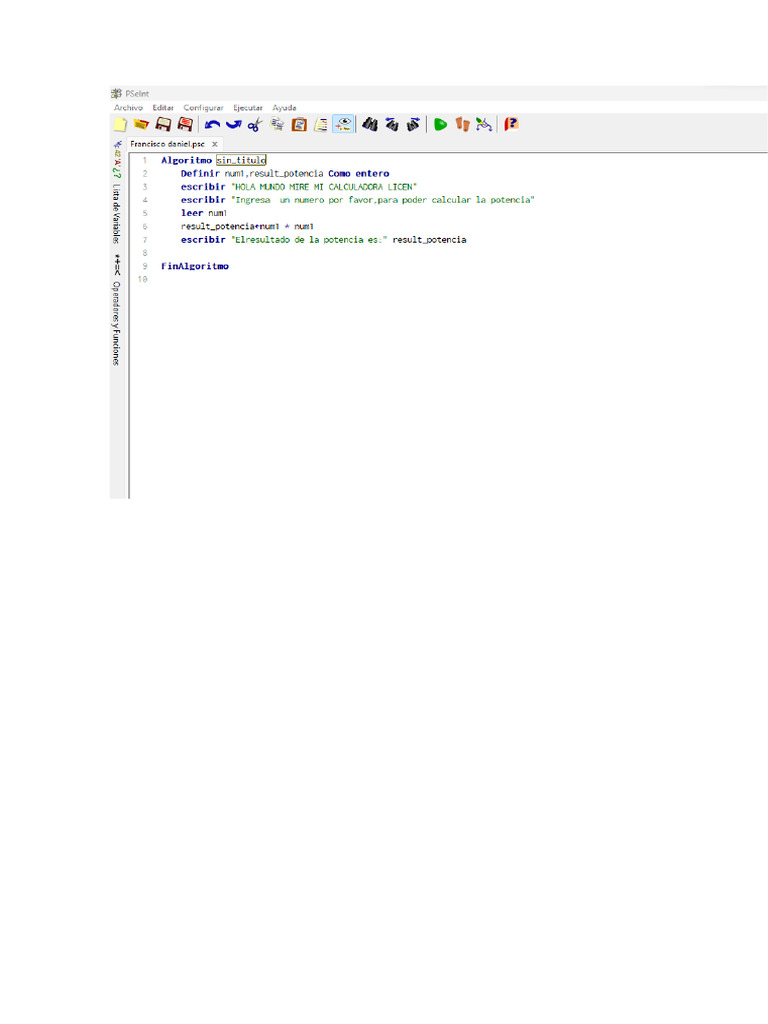This screenshot has width=768, height=1024.
Task: Open help with the question mark icon
Action: (511, 124)
